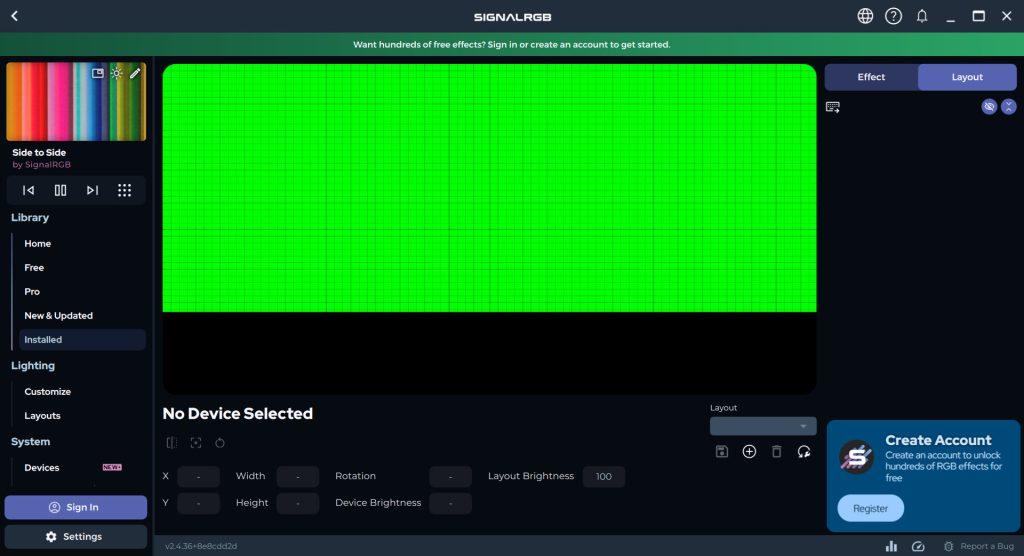Image resolution: width=1024 pixels, height=556 pixels.
Task: Click the Height input field
Action: click(x=298, y=503)
